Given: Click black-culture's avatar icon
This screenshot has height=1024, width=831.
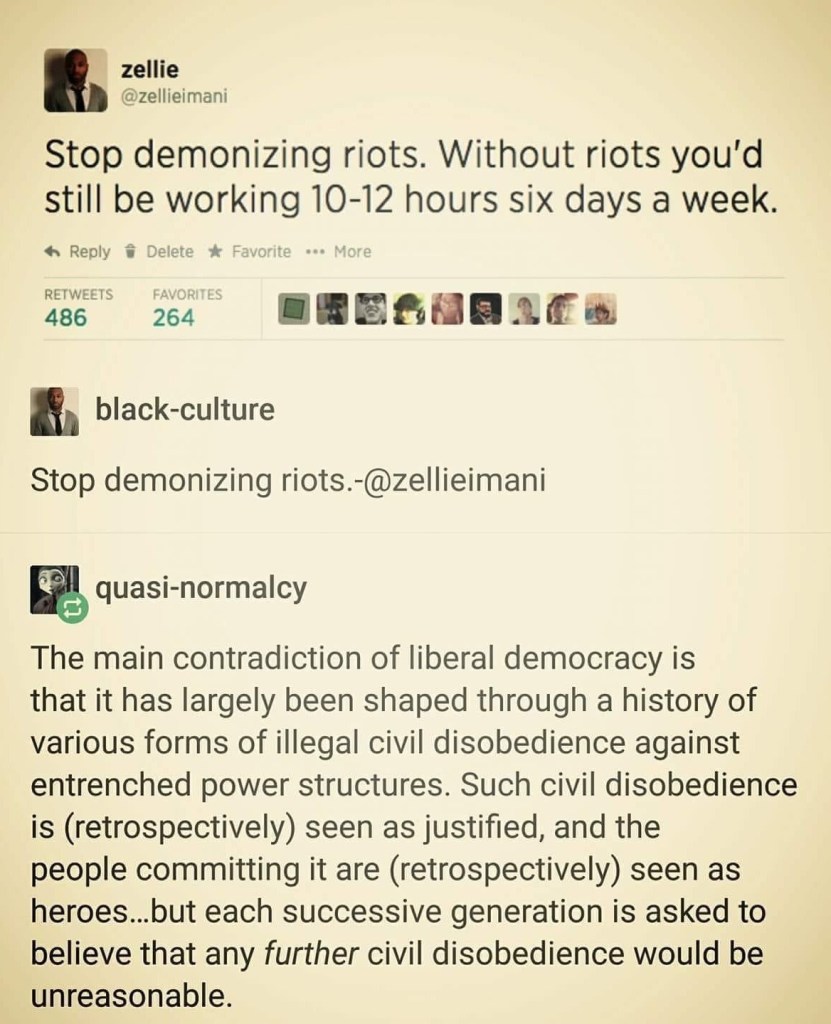Looking at the screenshot, I should (x=56, y=412).
